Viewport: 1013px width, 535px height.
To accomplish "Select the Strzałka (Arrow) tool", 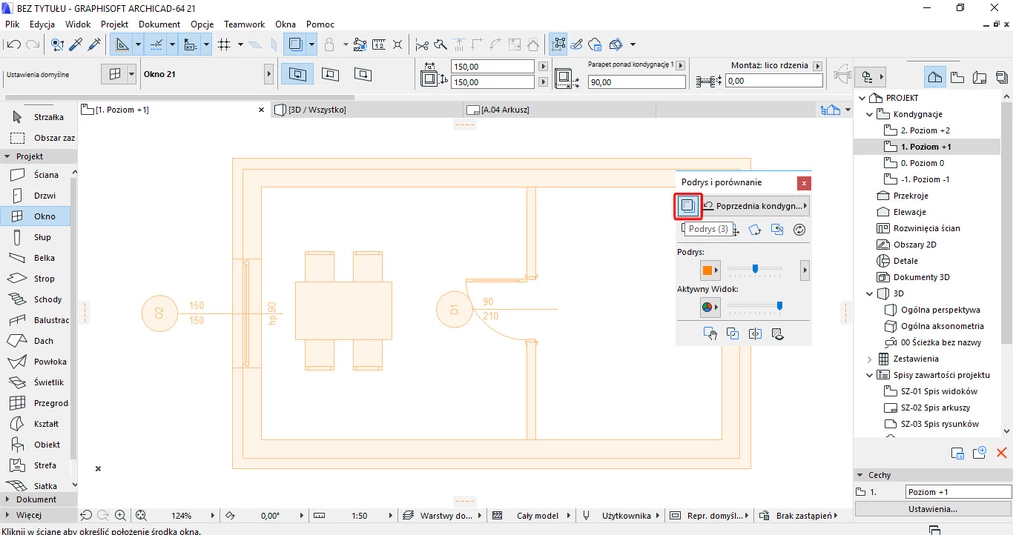I will [39, 117].
